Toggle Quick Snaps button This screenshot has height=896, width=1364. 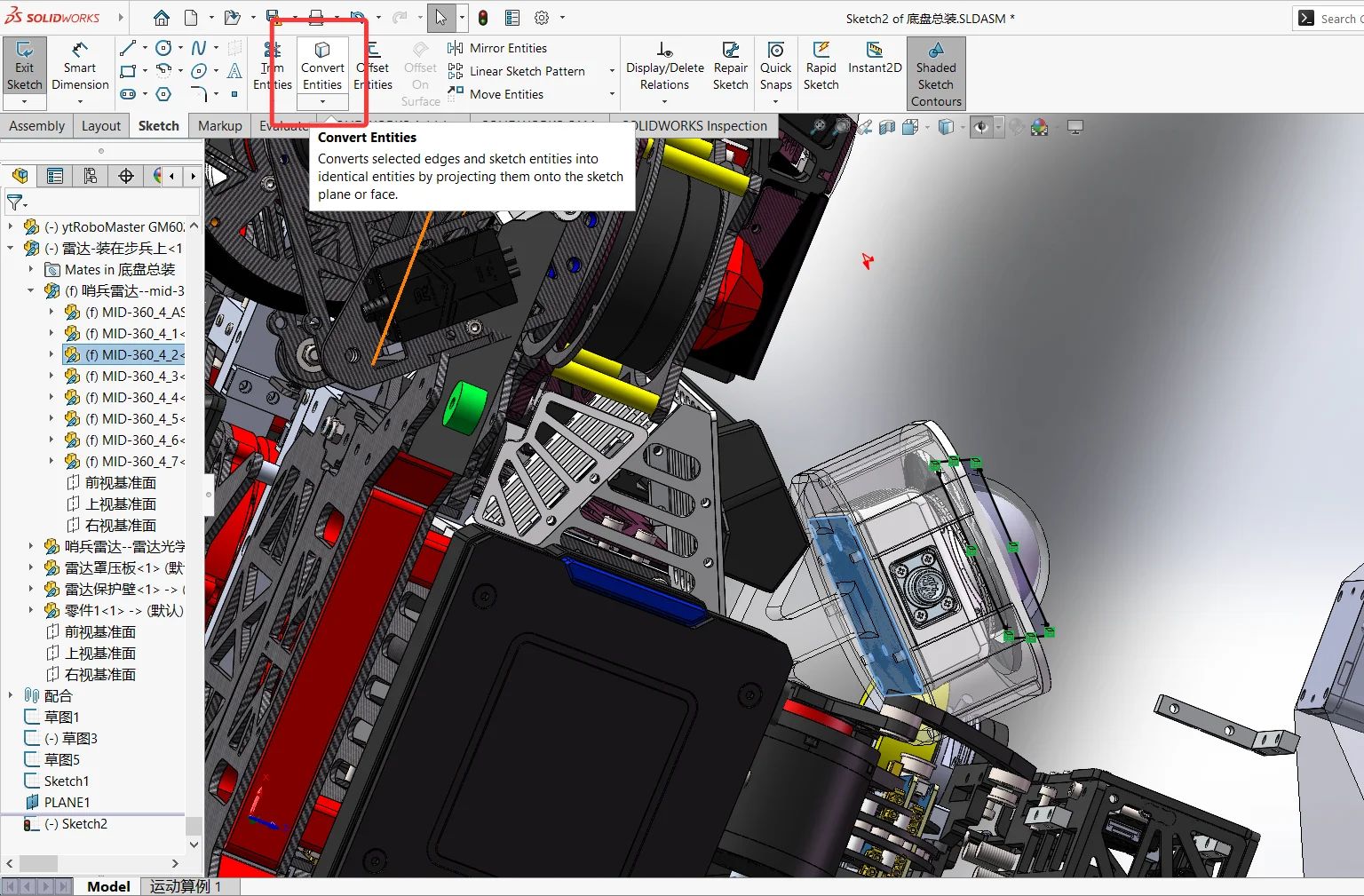point(775,67)
